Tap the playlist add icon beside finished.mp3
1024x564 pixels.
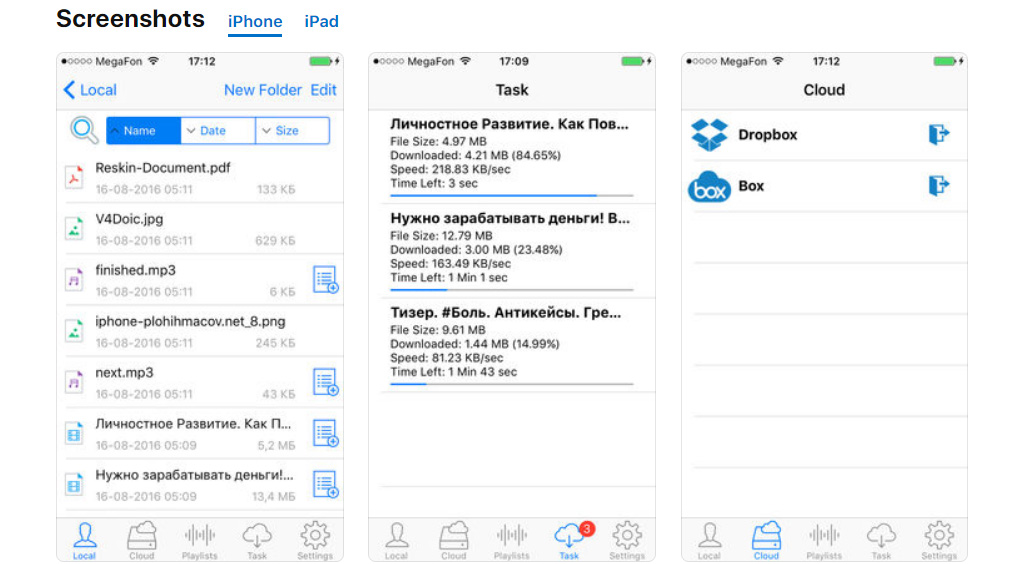pos(325,280)
